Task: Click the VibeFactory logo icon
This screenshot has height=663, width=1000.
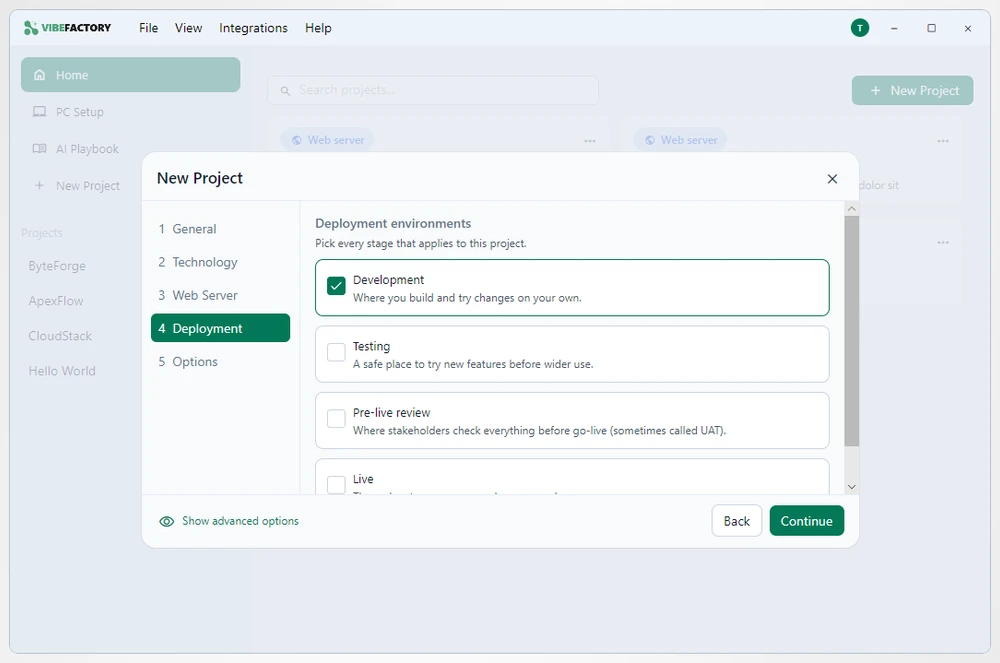Action: click(x=31, y=28)
